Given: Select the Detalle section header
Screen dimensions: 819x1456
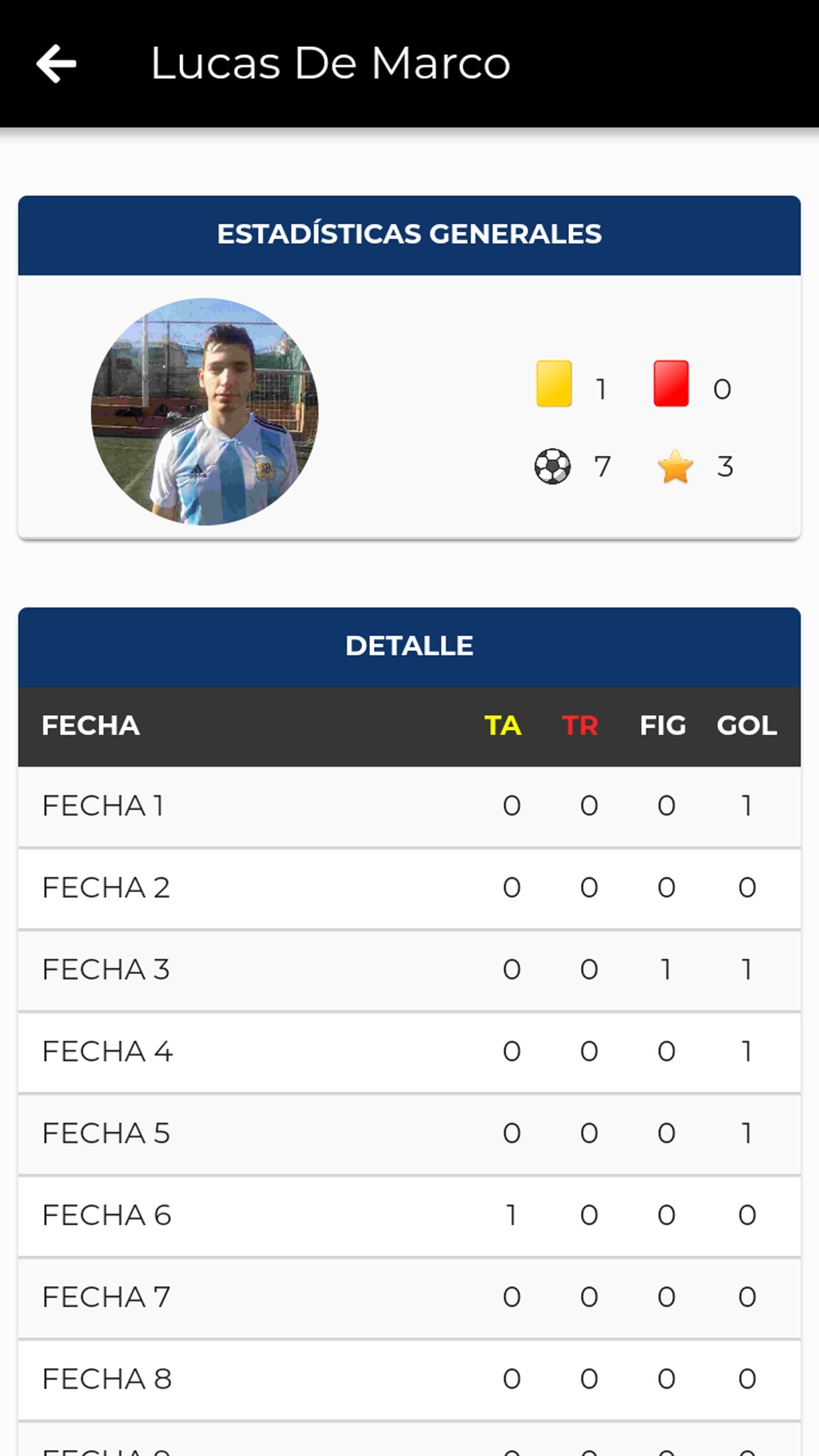Looking at the screenshot, I should coord(409,647).
